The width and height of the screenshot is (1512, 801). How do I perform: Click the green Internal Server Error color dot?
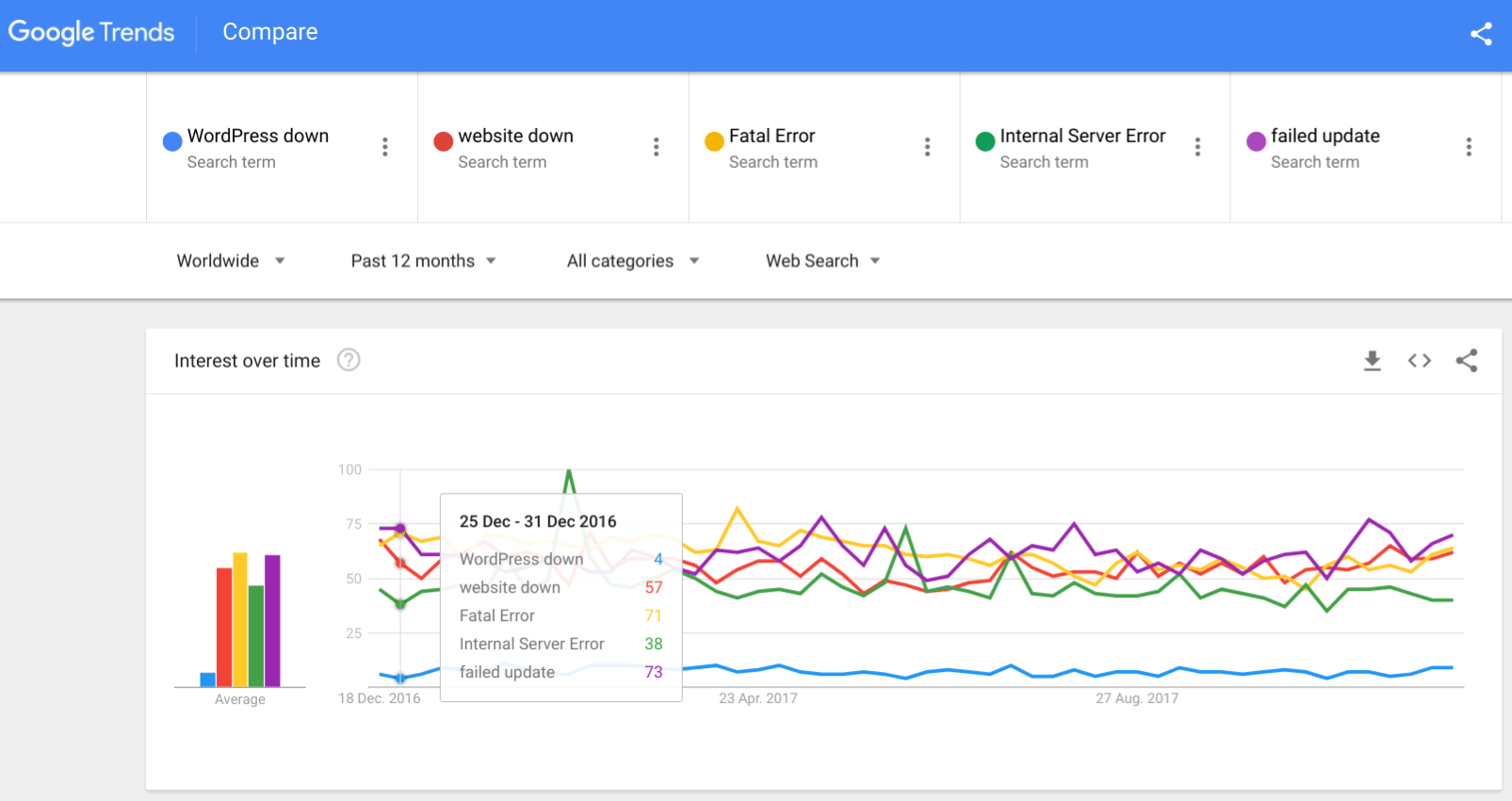click(x=985, y=141)
